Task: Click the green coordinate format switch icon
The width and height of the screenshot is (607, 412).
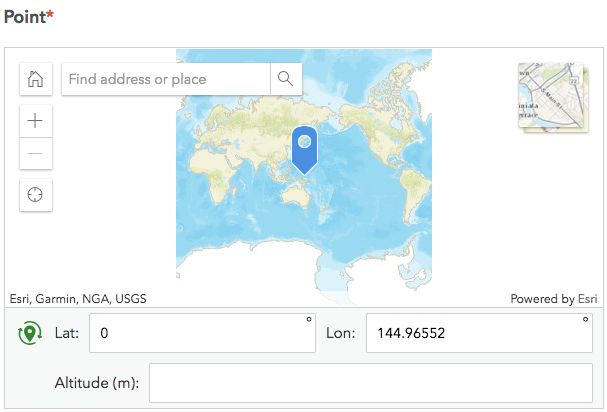Action: (30, 333)
